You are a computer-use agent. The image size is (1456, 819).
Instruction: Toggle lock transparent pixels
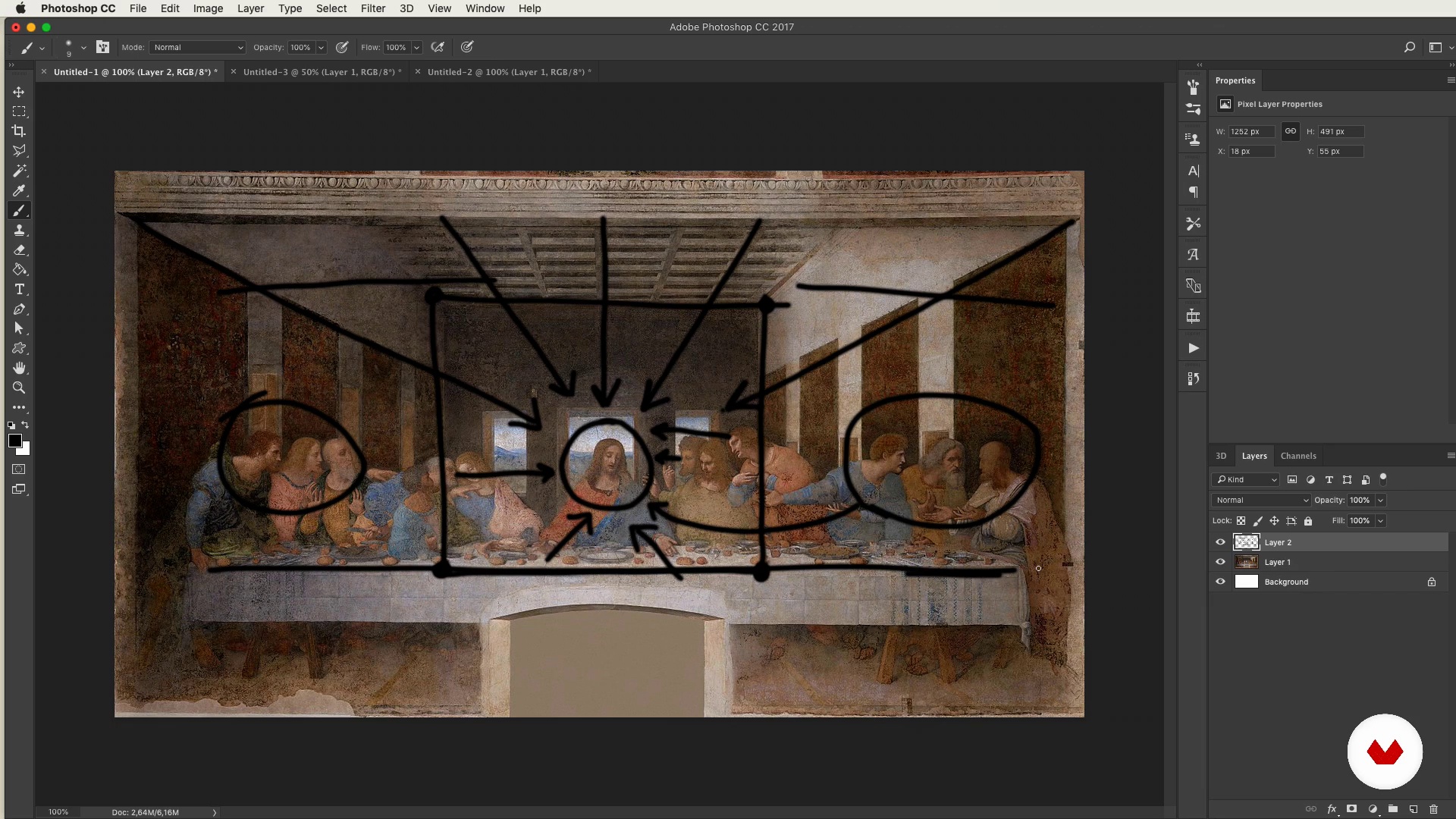tap(1241, 521)
